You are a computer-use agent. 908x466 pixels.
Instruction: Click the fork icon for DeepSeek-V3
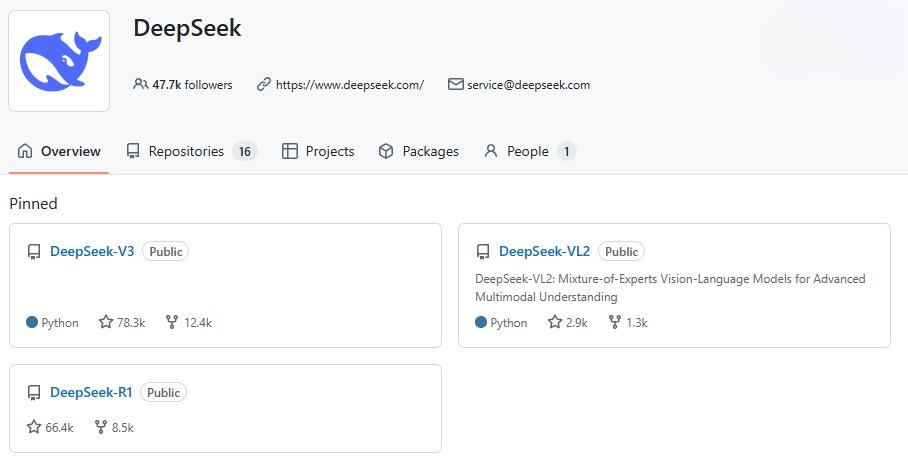click(171, 322)
